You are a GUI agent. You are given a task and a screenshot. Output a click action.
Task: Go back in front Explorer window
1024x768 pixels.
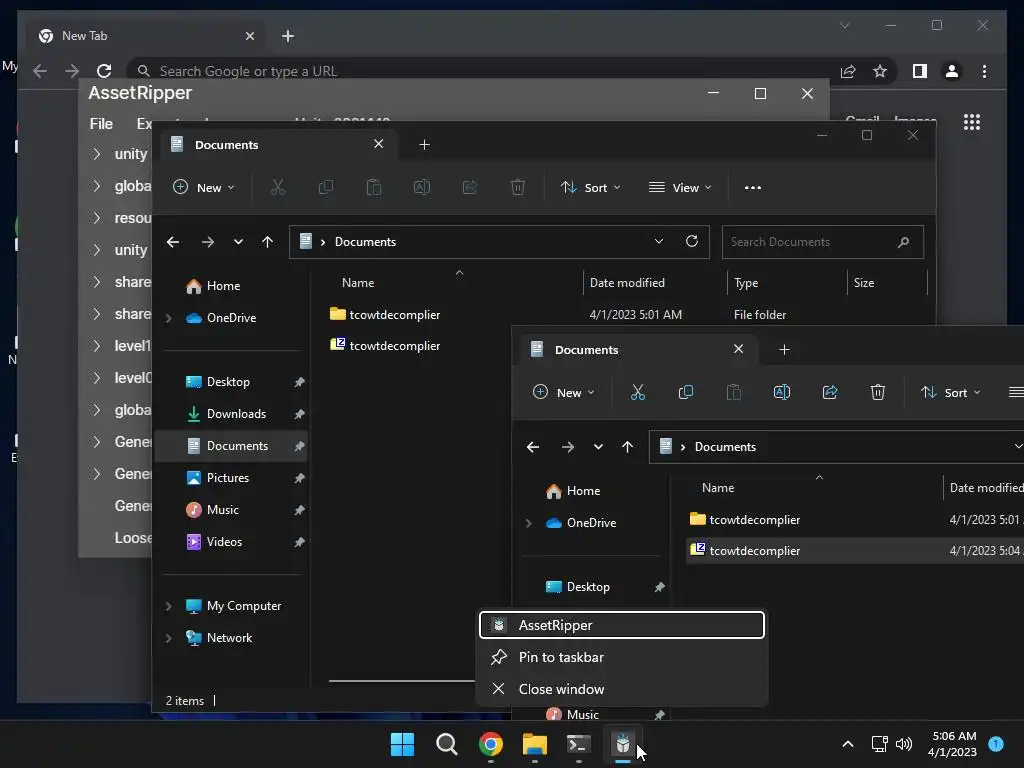point(533,447)
